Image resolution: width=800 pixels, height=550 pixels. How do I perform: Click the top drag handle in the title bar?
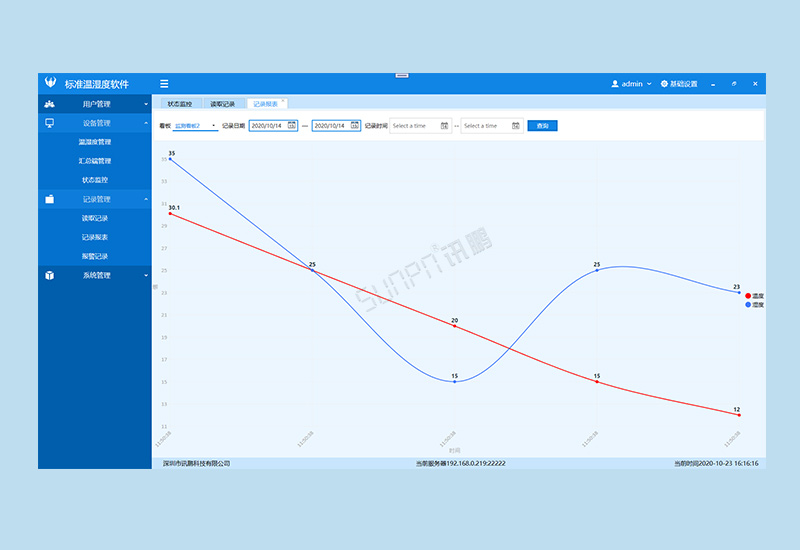[402, 76]
